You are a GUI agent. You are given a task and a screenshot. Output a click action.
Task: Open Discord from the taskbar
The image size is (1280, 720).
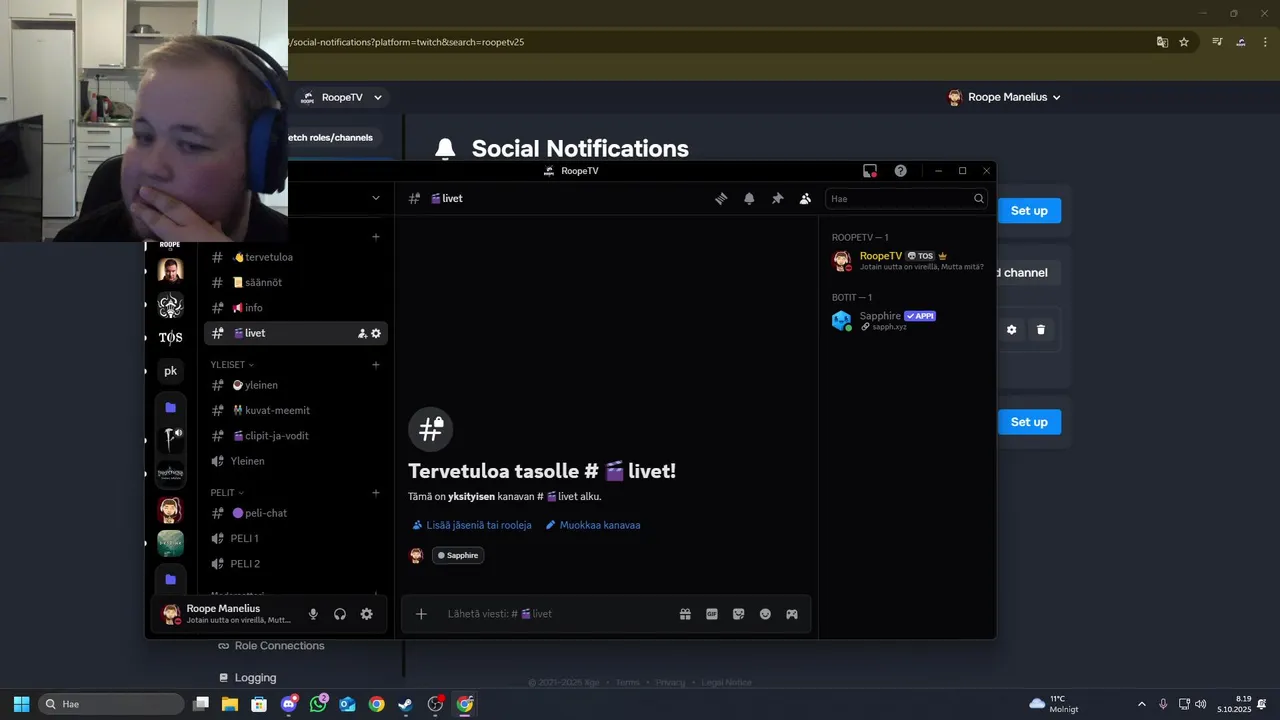pos(289,704)
